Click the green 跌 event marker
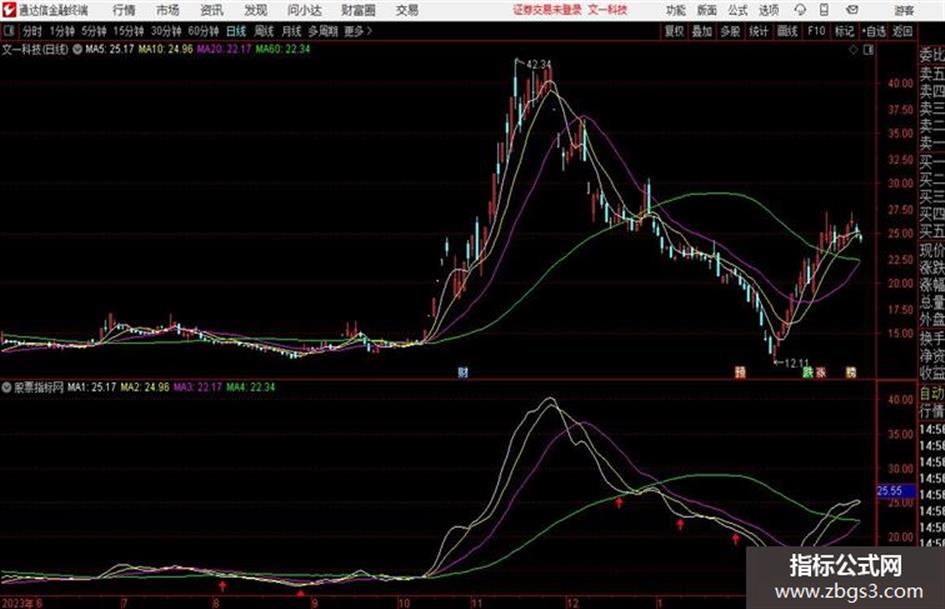 tap(808, 372)
